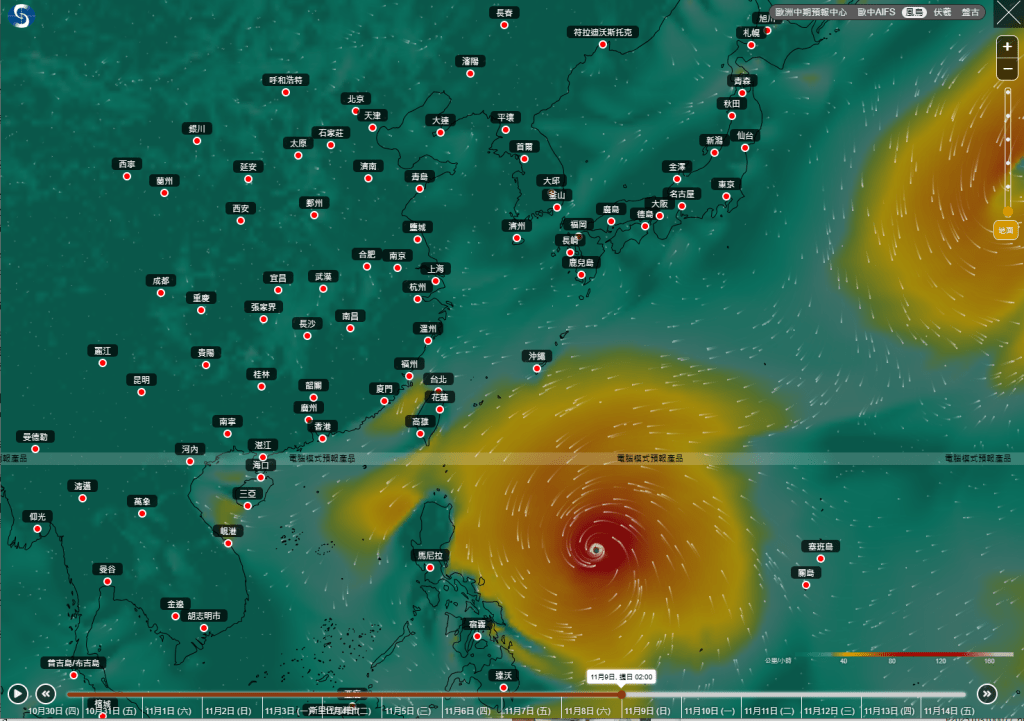Toggle the 地面 surface level button
This screenshot has height=721, width=1024.
coord(1006,230)
